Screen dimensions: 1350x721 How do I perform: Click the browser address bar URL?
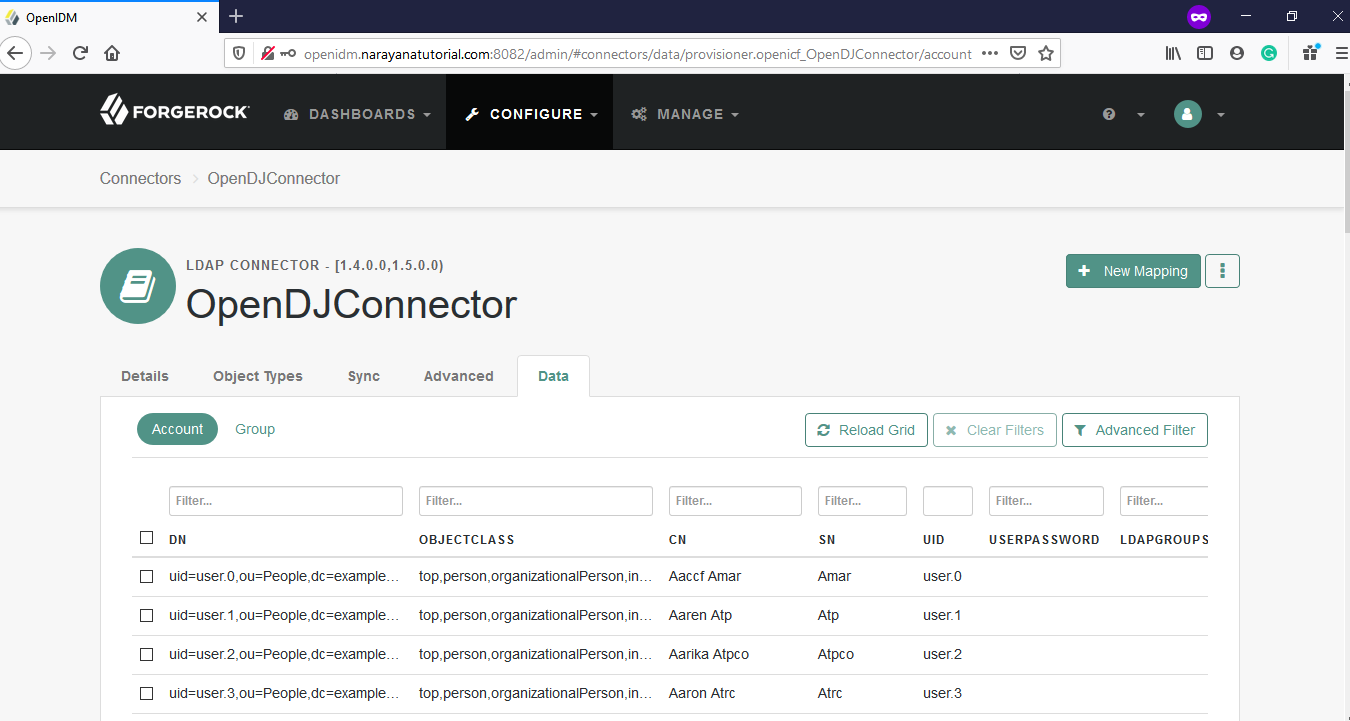tap(638, 54)
